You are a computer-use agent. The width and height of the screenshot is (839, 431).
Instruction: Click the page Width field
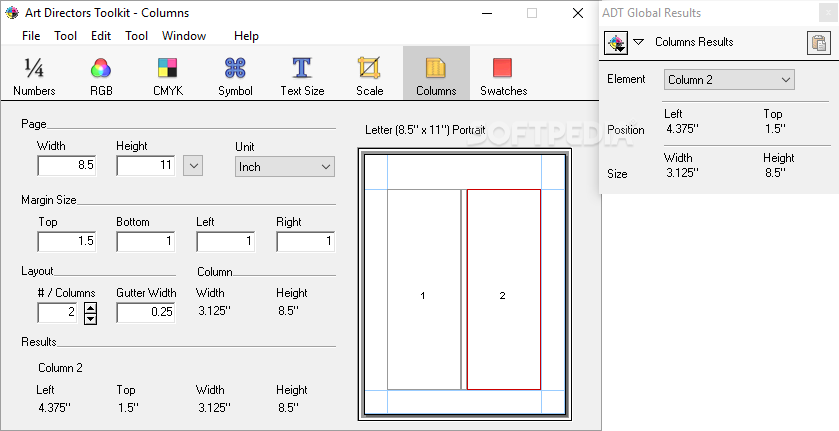click(x=67, y=165)
